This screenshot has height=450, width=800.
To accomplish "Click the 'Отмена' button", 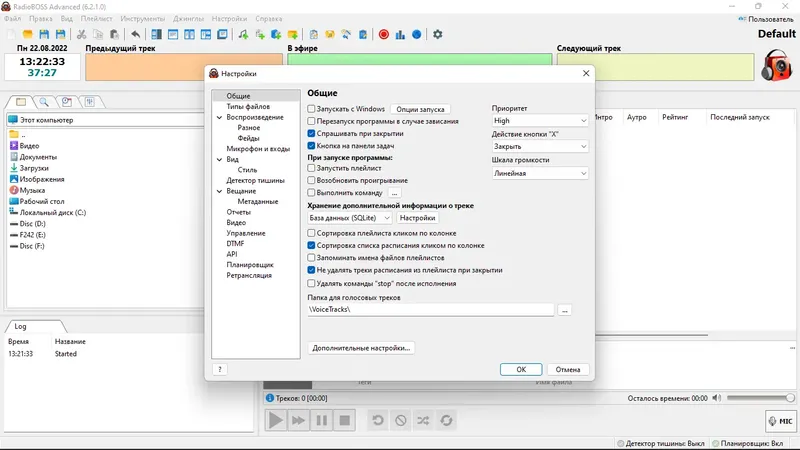I will pyautogui.click(x=568, y=369).
